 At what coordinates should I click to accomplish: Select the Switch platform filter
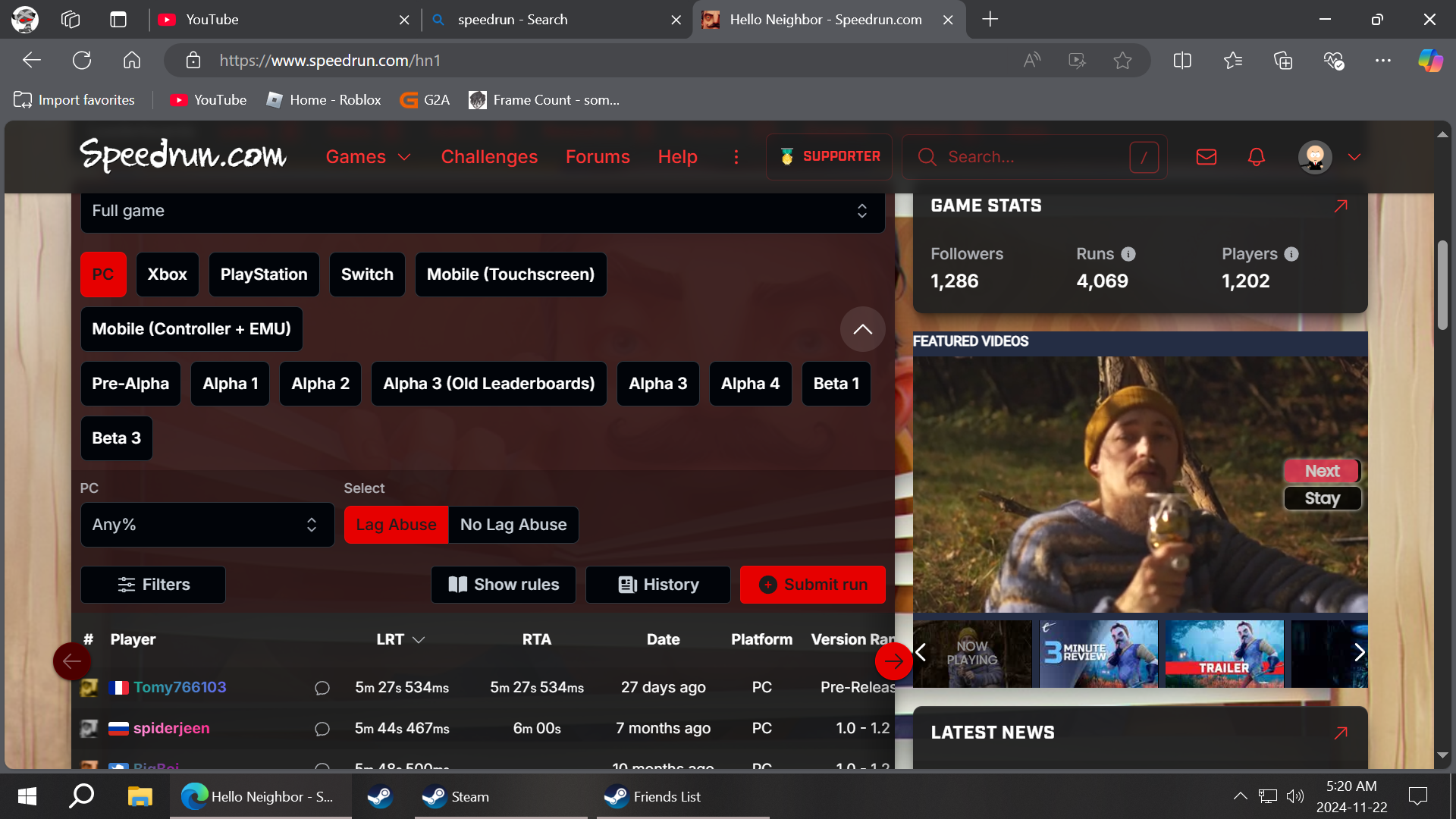point(367,275)
